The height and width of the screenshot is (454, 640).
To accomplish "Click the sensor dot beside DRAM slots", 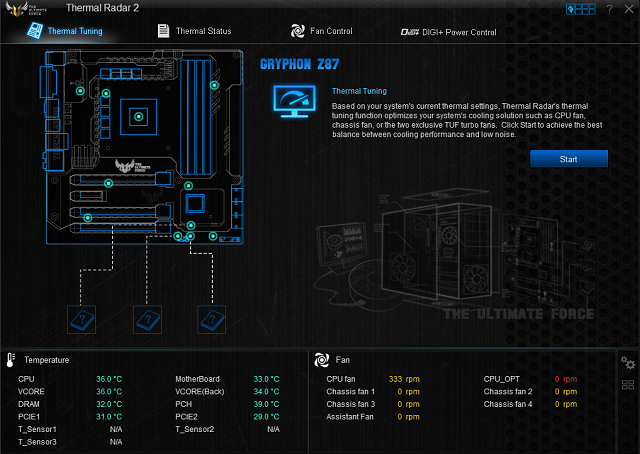I will tap(214, 87).
